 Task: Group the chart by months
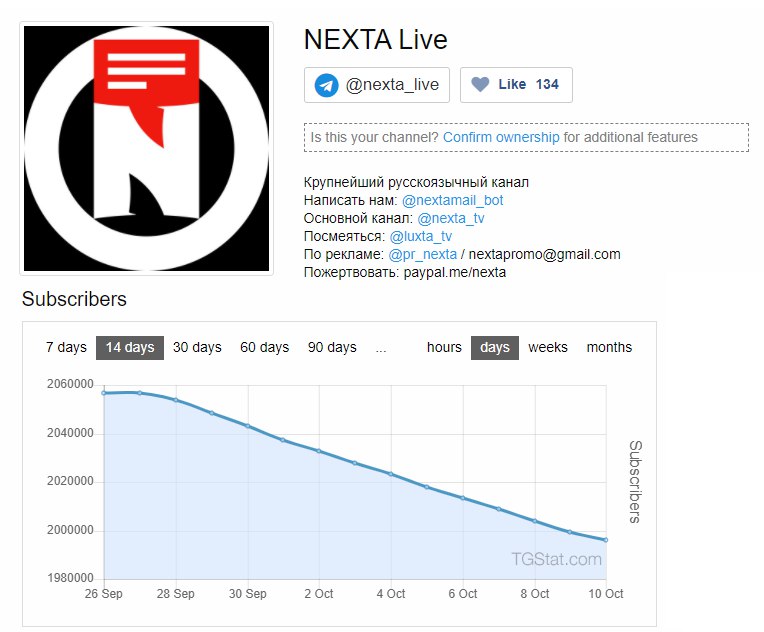click(x=609, y=347)
